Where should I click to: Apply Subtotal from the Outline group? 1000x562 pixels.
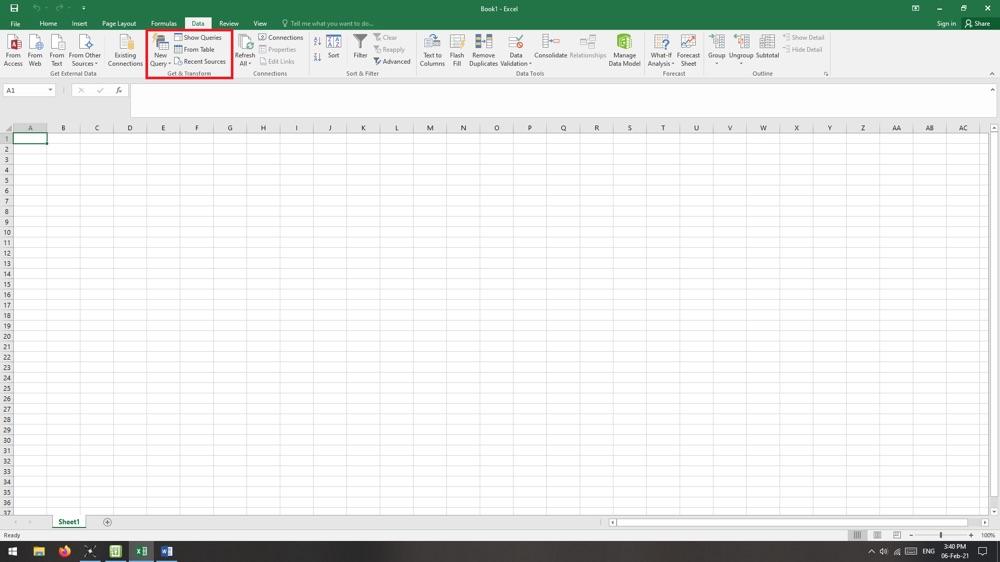coord(767,46)
